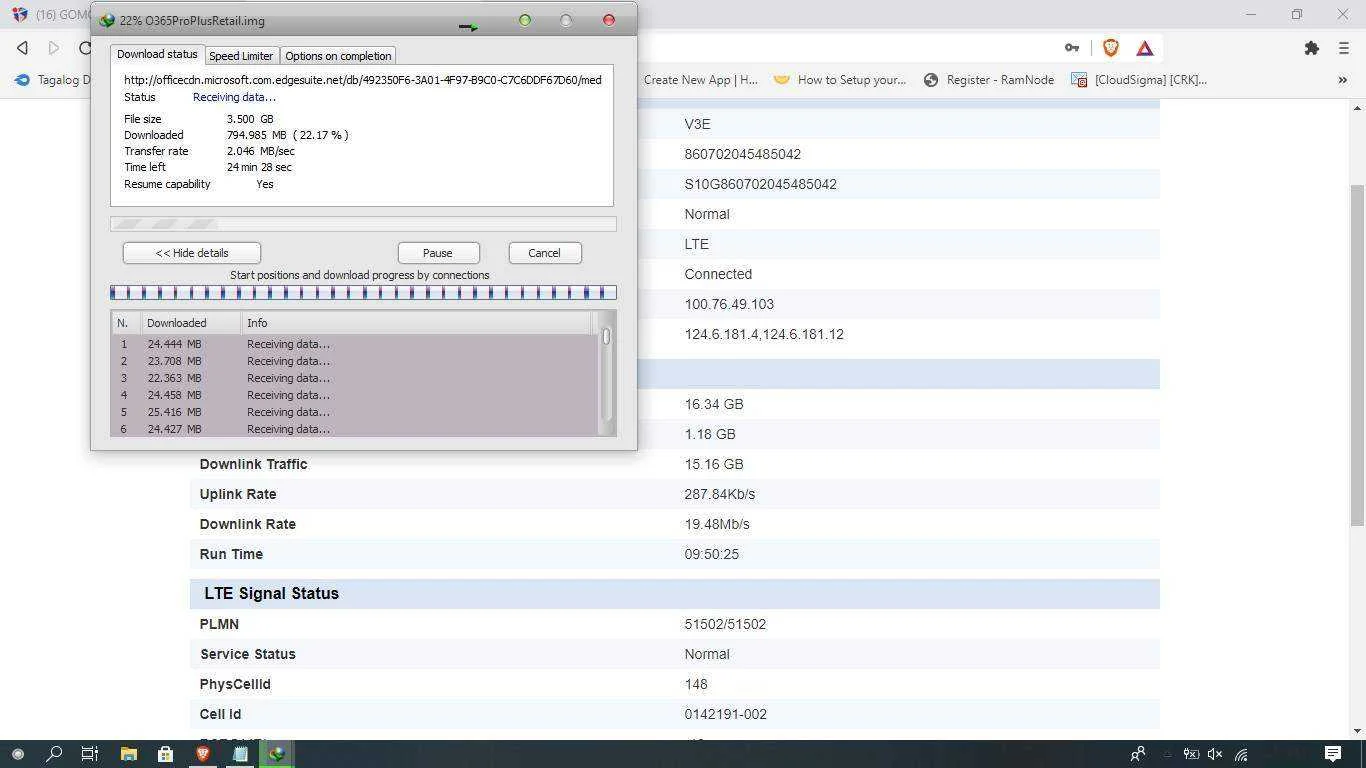Click the connections list scrollbar thumb

click(605, 337)
